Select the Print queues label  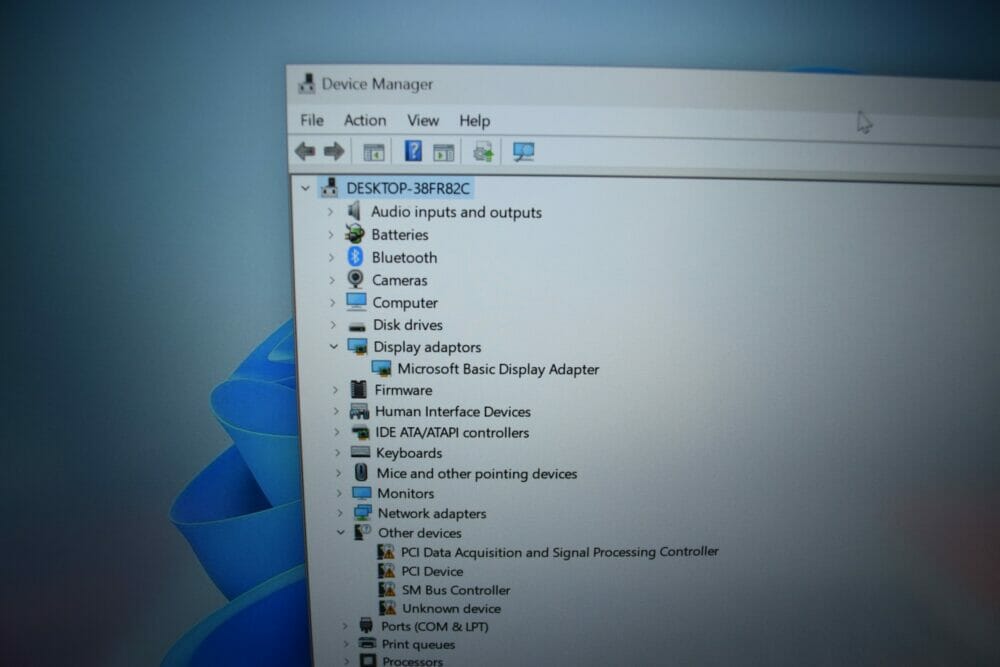point(418,644)
